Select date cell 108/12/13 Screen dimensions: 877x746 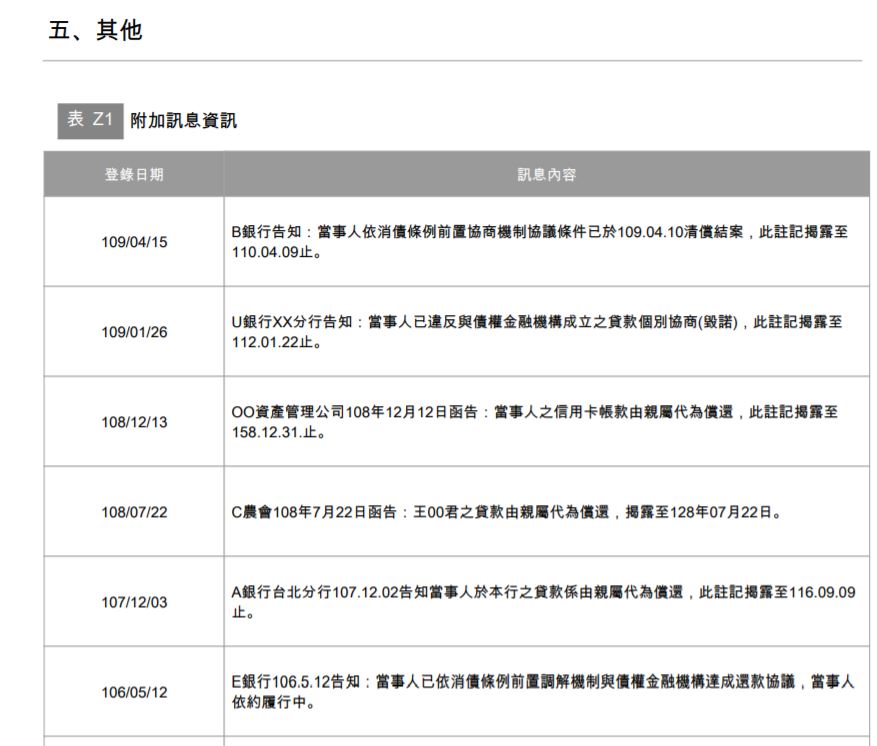tap(134, 422)
